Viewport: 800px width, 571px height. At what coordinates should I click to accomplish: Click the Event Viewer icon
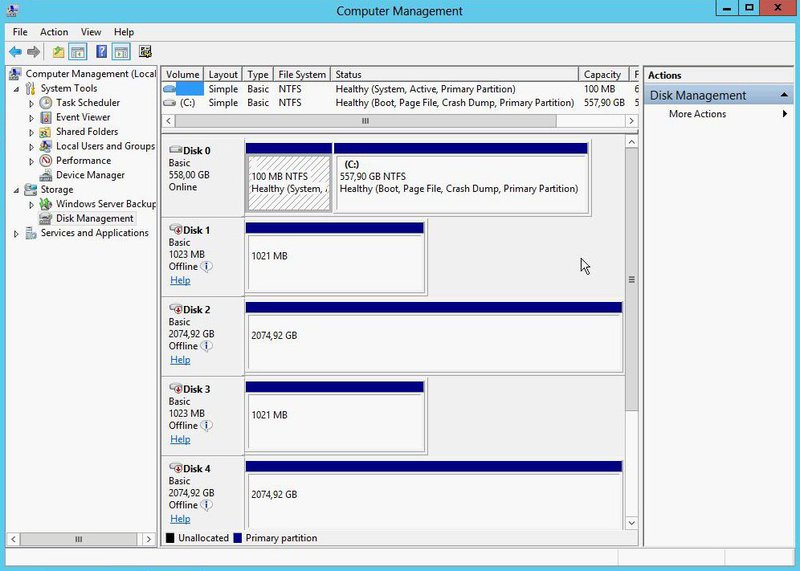[x=46, y=117]
